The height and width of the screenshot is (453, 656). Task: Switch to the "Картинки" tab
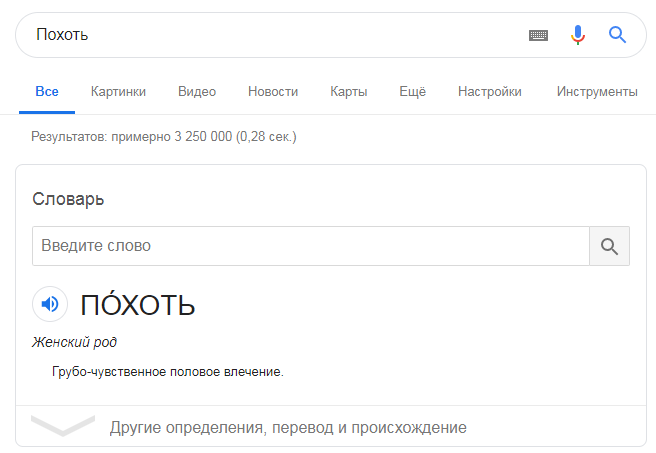[x=118, y=92]
